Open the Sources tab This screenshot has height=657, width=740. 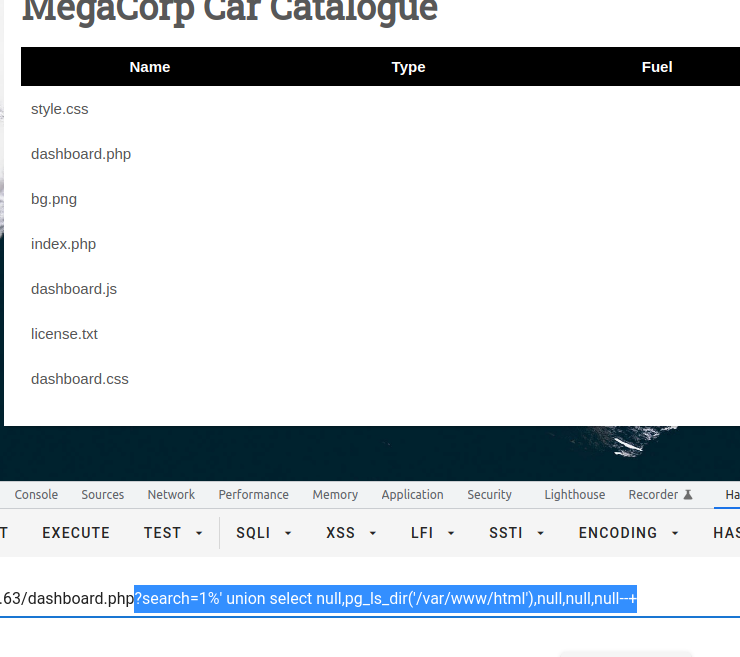point(102,495)
